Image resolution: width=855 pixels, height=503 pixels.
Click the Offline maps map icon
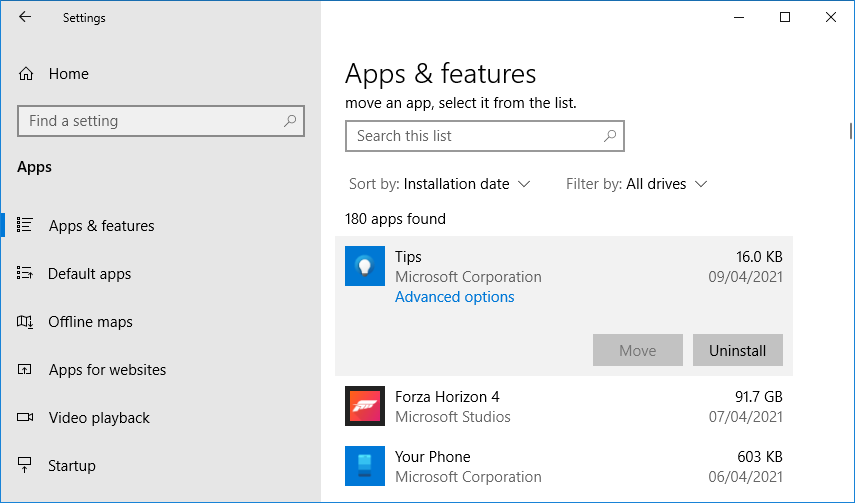coord(26,322)
